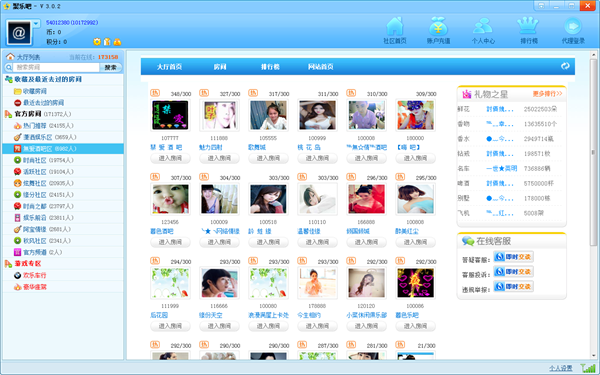Select 活跃社区 in the room list
The image size is (600, 375).
[34, 171]
